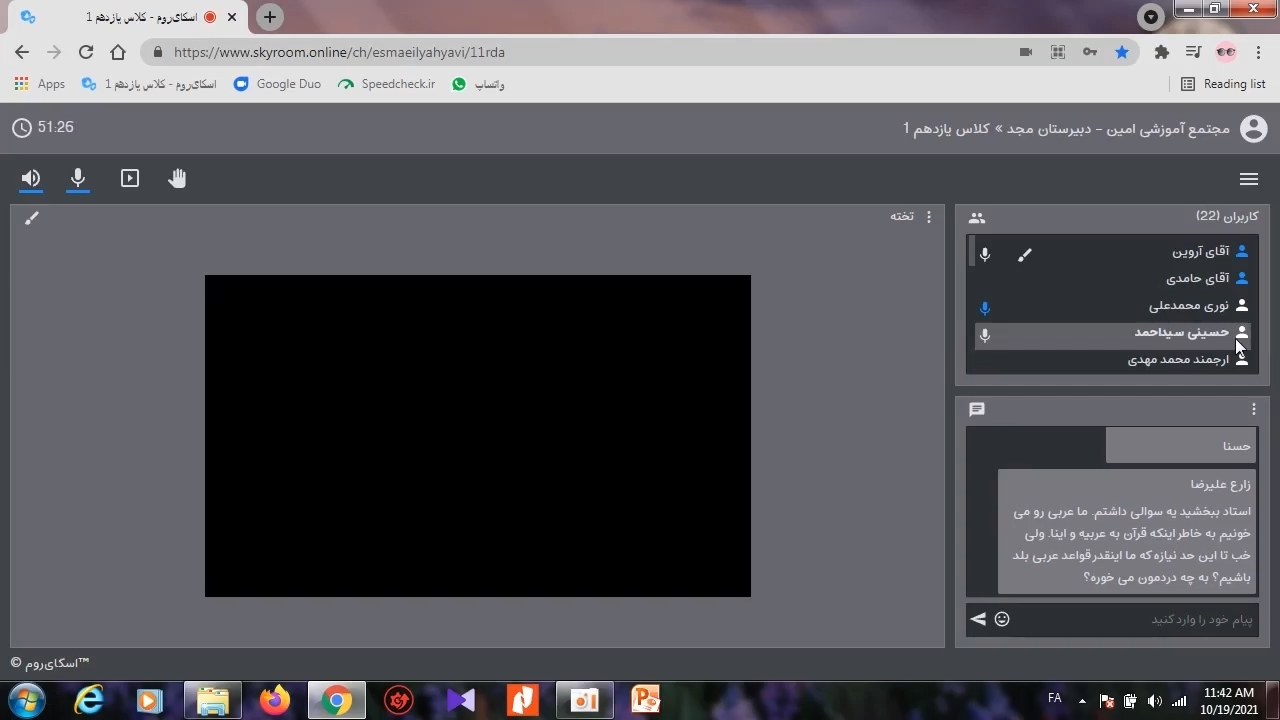Toggle microphone for آقای آروین
Screen dimensions: 1280x720
pos(985,254)
